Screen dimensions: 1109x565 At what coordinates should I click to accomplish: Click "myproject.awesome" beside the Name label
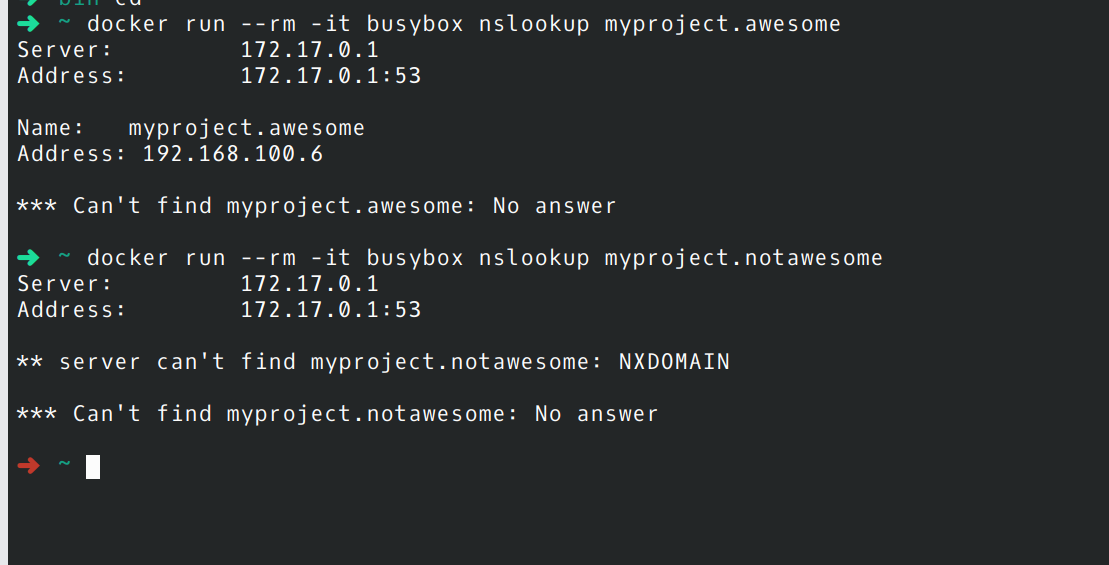(247, 128)
